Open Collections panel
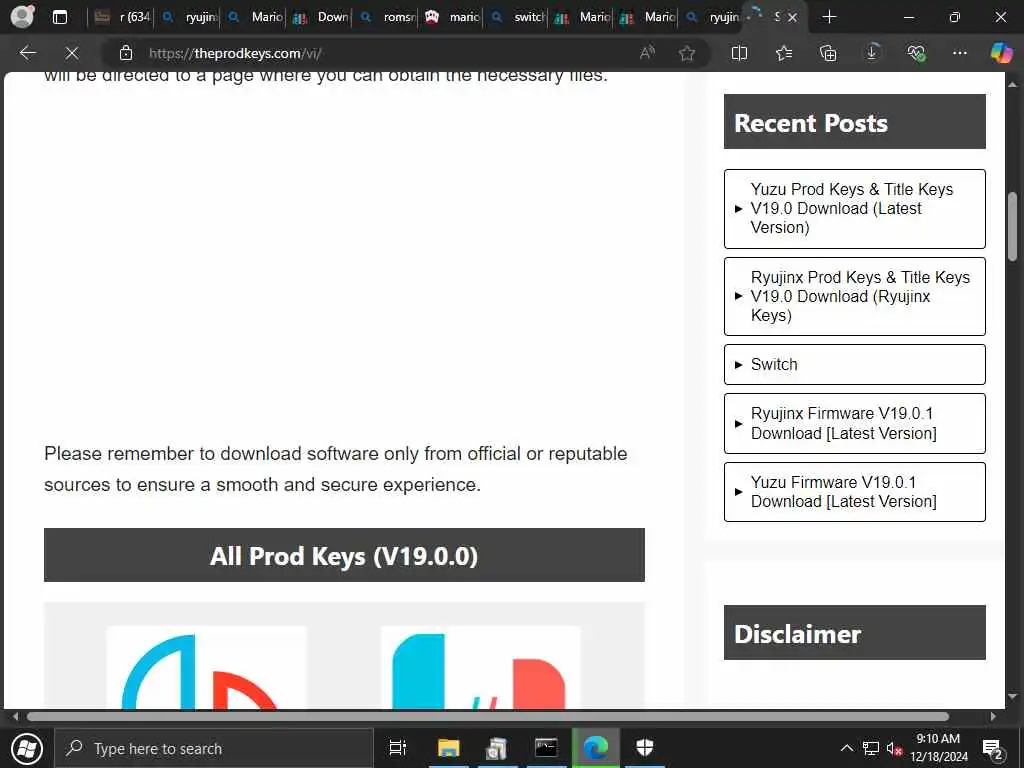Image resolution: width=1024 pixels, height=768 pixels. click(827, 53)
